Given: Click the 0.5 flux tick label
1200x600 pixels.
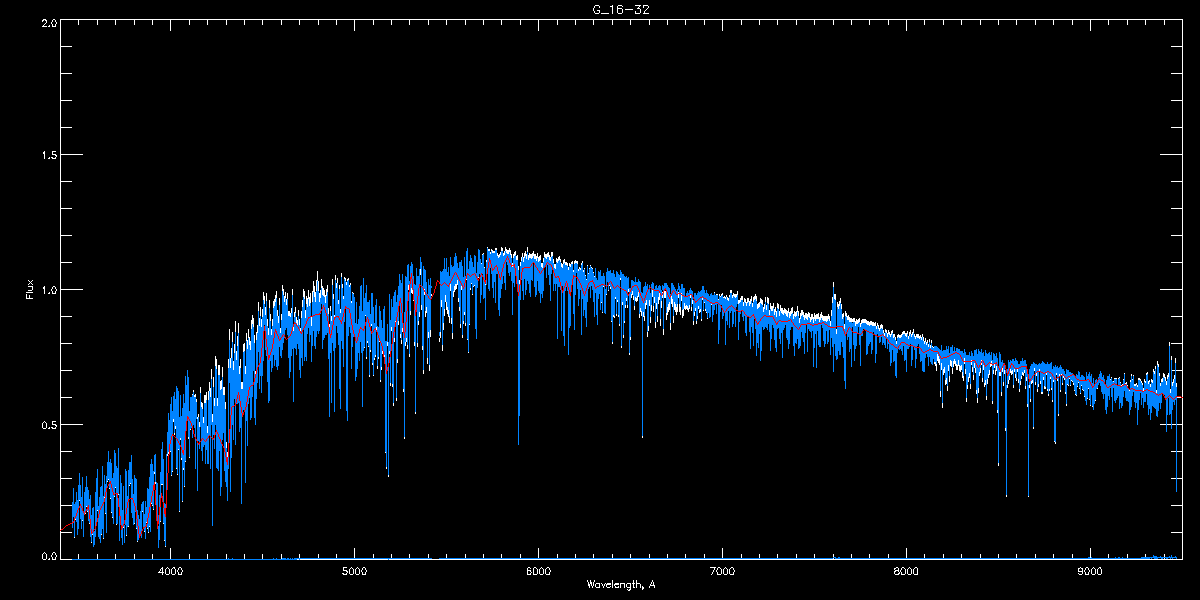Looking at the screenshot, I should (x=47, y=424).
